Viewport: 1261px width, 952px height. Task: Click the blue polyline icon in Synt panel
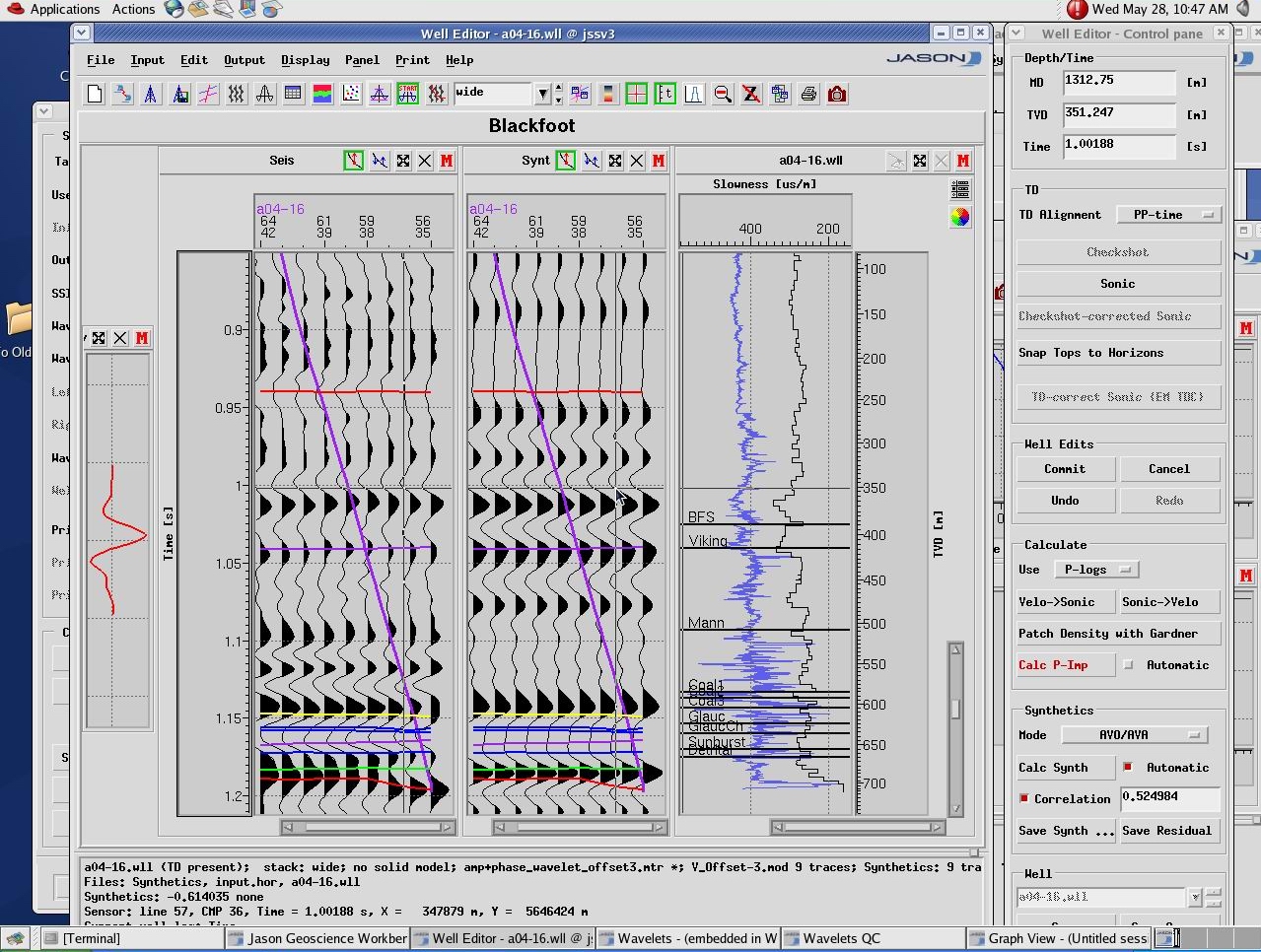[592, 161]
